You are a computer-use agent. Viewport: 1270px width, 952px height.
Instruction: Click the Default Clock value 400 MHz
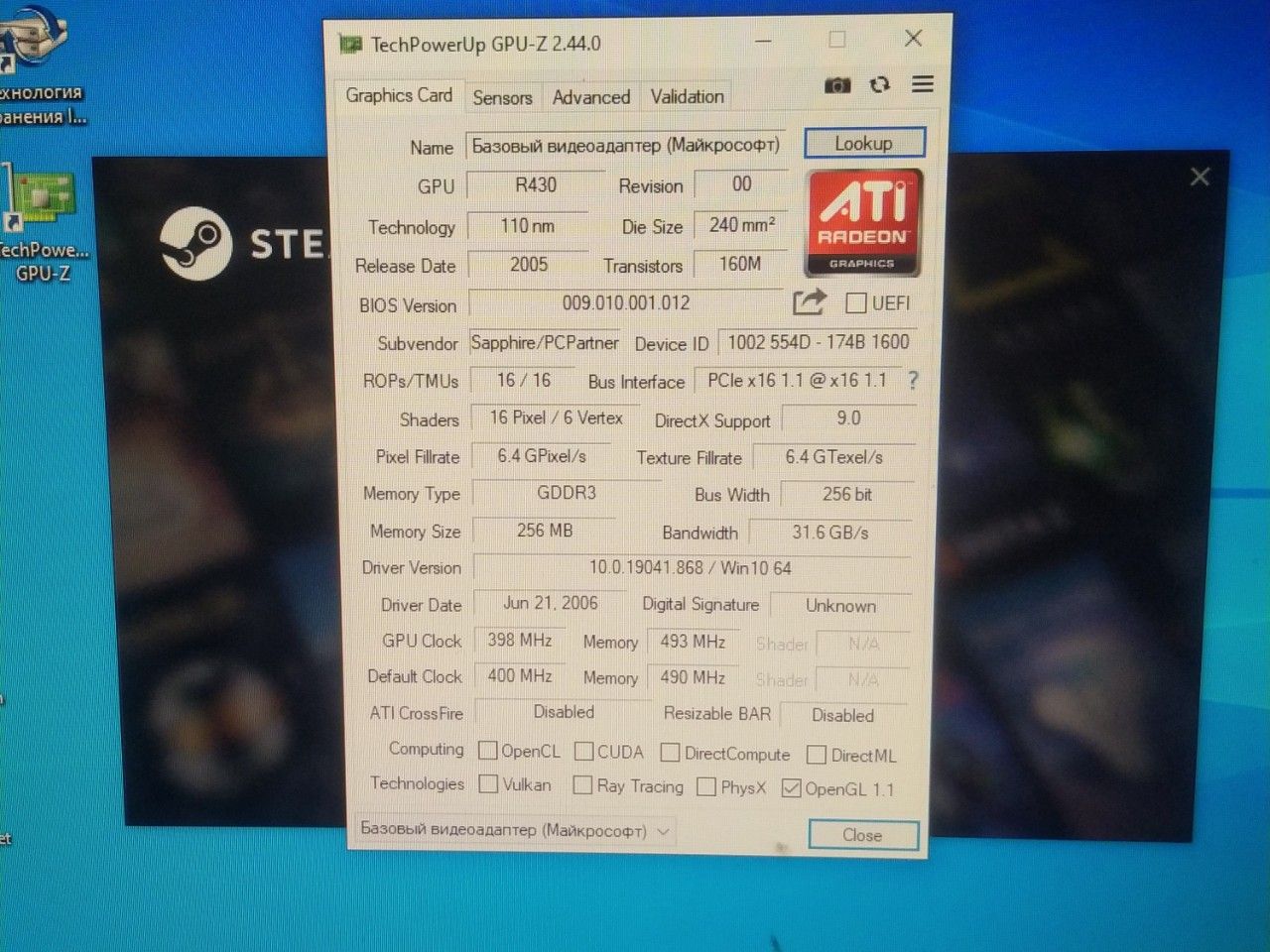[519, 676]
